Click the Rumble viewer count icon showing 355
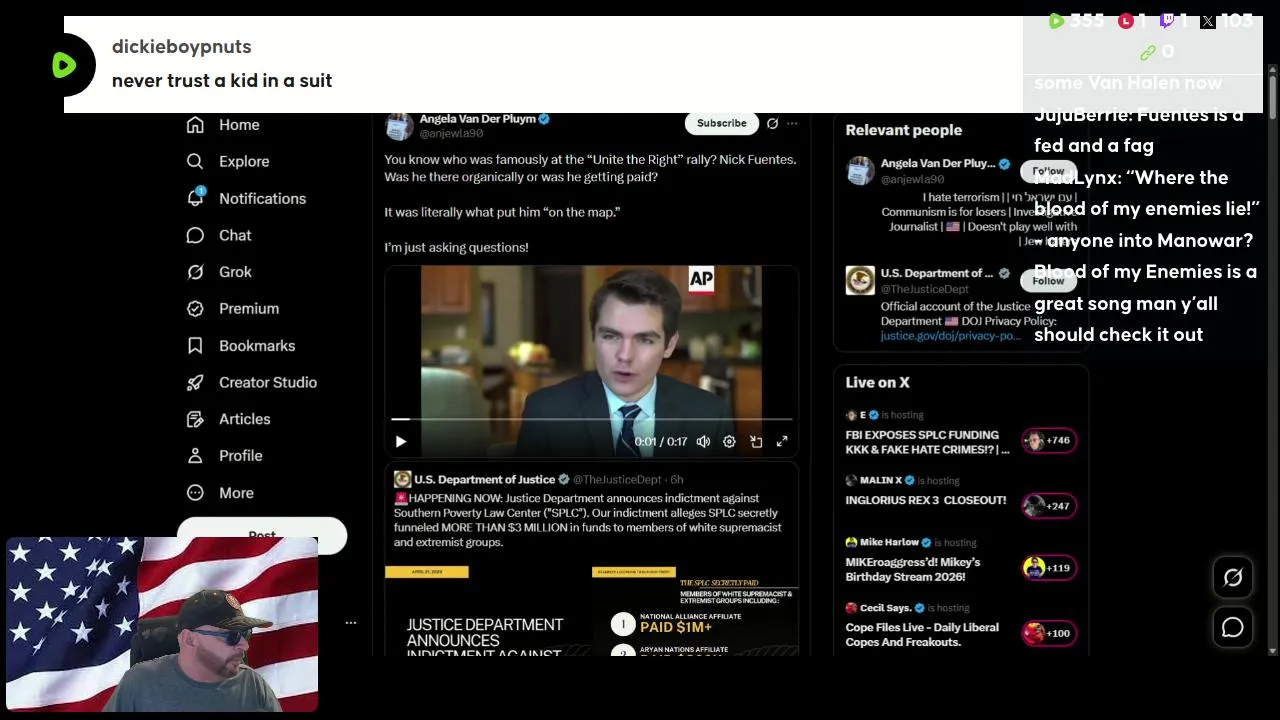This screenshot has height=720, width=1280. click(x=1056, y=21)
